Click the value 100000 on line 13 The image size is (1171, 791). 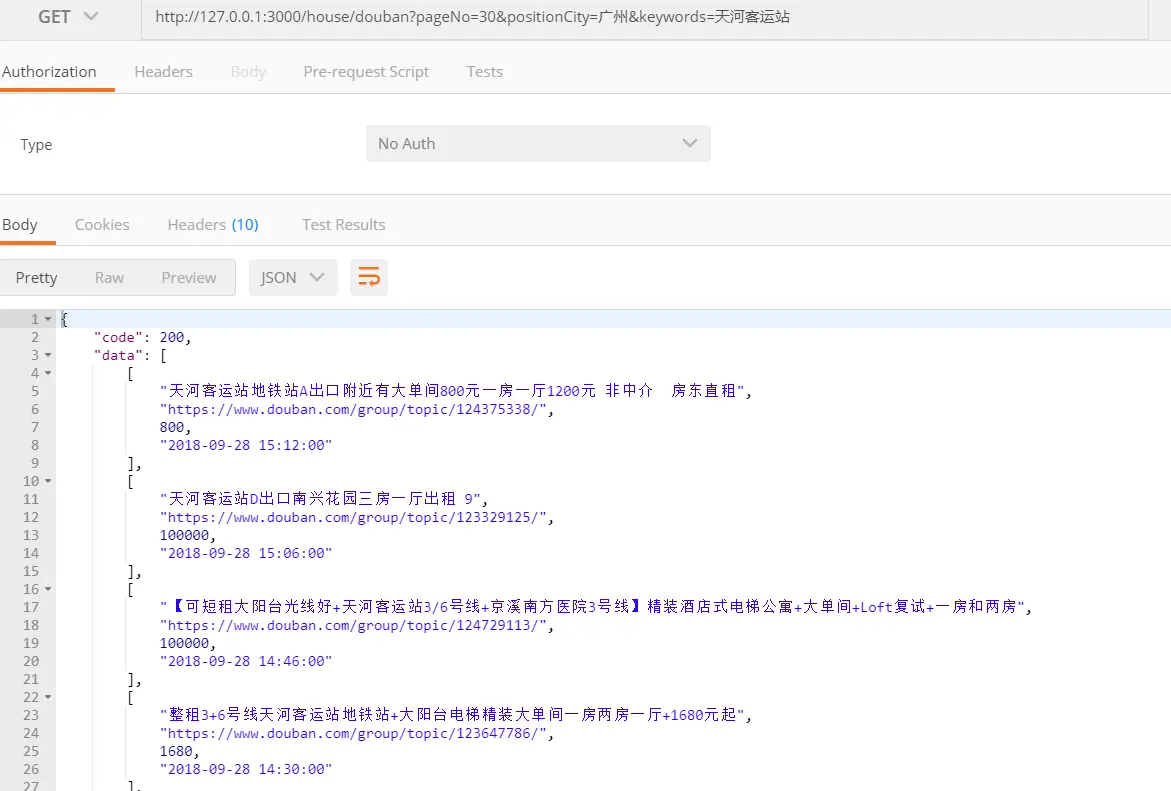pos(184,536)
